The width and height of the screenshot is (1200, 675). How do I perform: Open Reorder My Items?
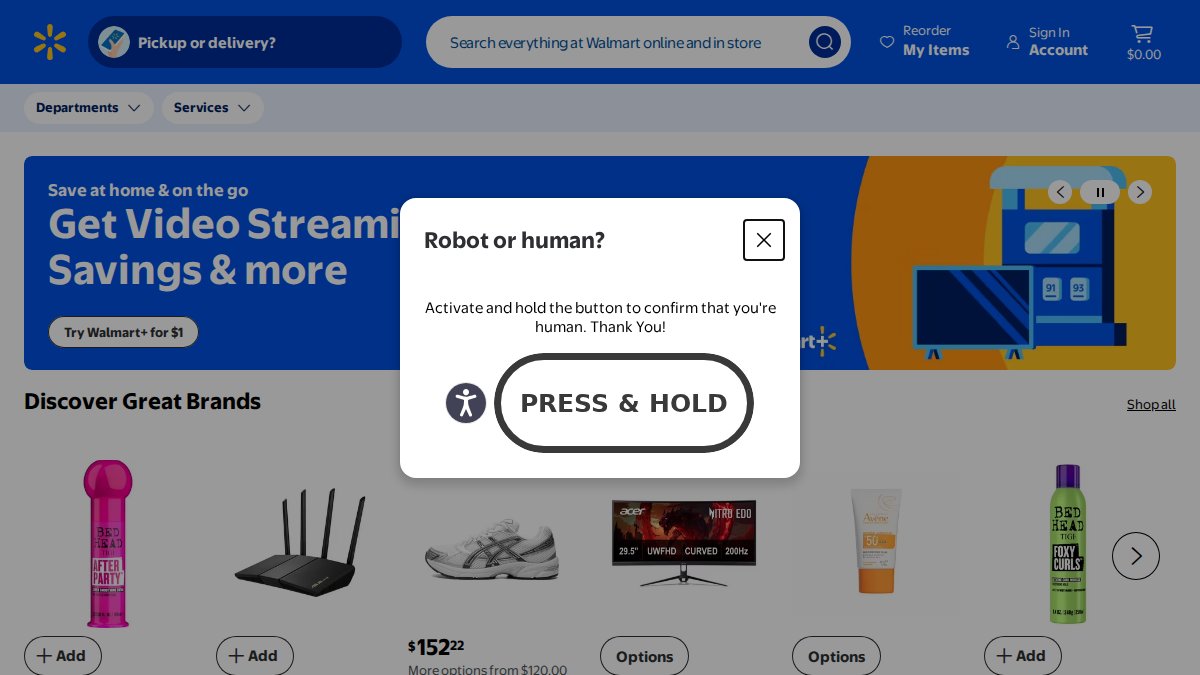click(925, 41)
